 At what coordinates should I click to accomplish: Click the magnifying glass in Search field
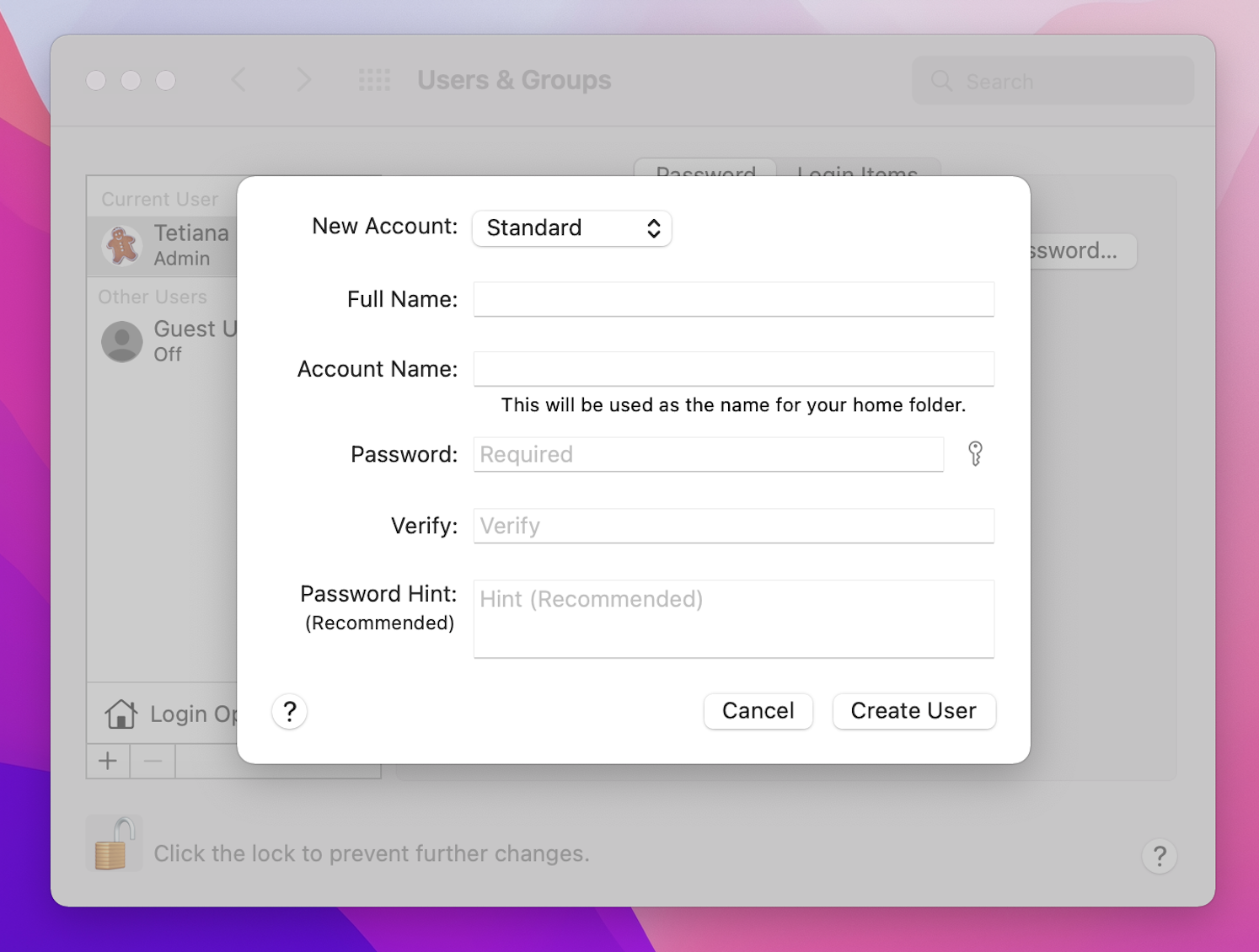click(941, 81)
